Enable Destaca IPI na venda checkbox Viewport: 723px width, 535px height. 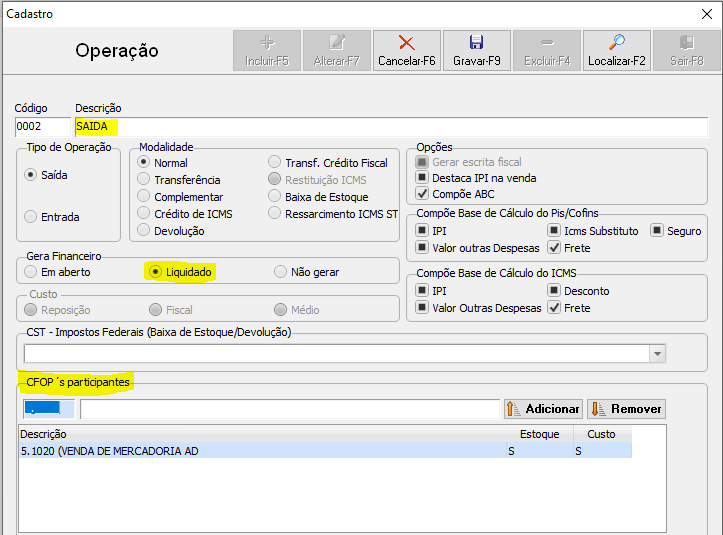click(x=422, y=178)
